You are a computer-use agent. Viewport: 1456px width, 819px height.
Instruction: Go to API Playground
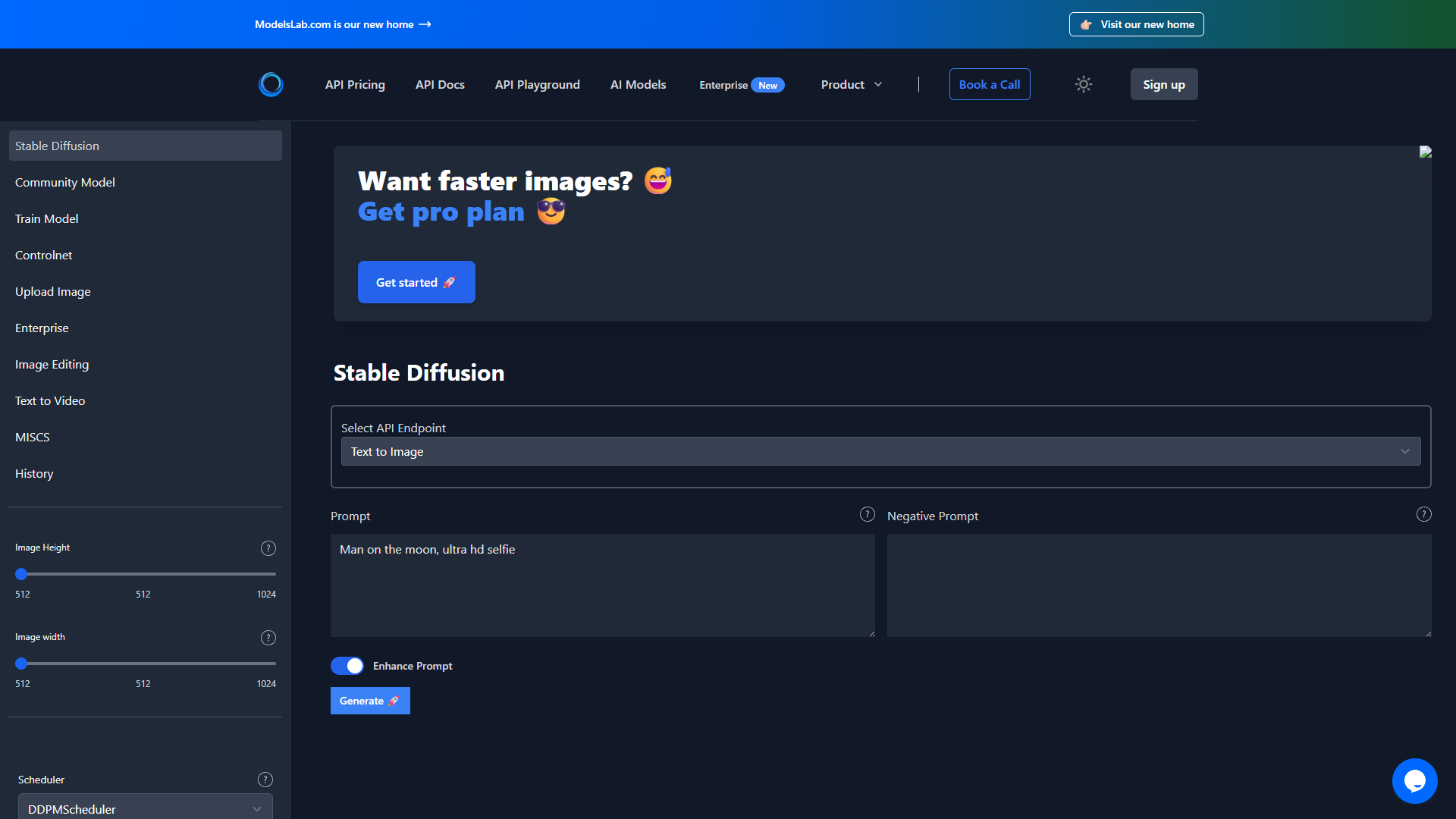538,85
